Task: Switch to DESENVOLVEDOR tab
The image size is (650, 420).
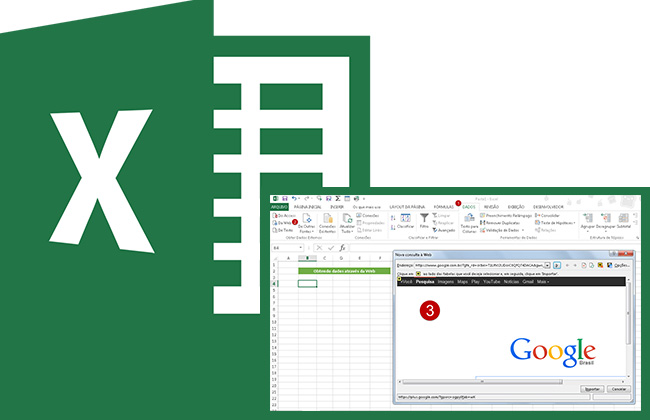Action: click(x=548, y=207)
